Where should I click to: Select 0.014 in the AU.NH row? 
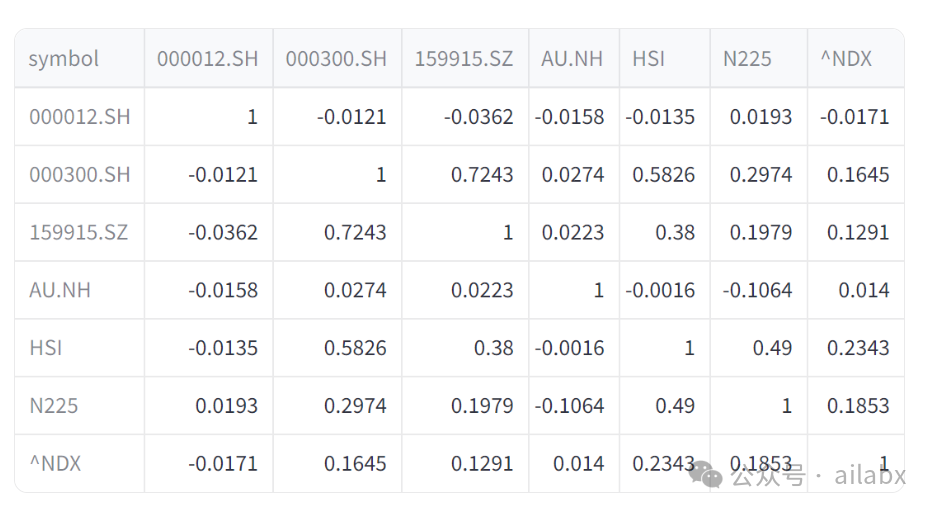point(864,290)
